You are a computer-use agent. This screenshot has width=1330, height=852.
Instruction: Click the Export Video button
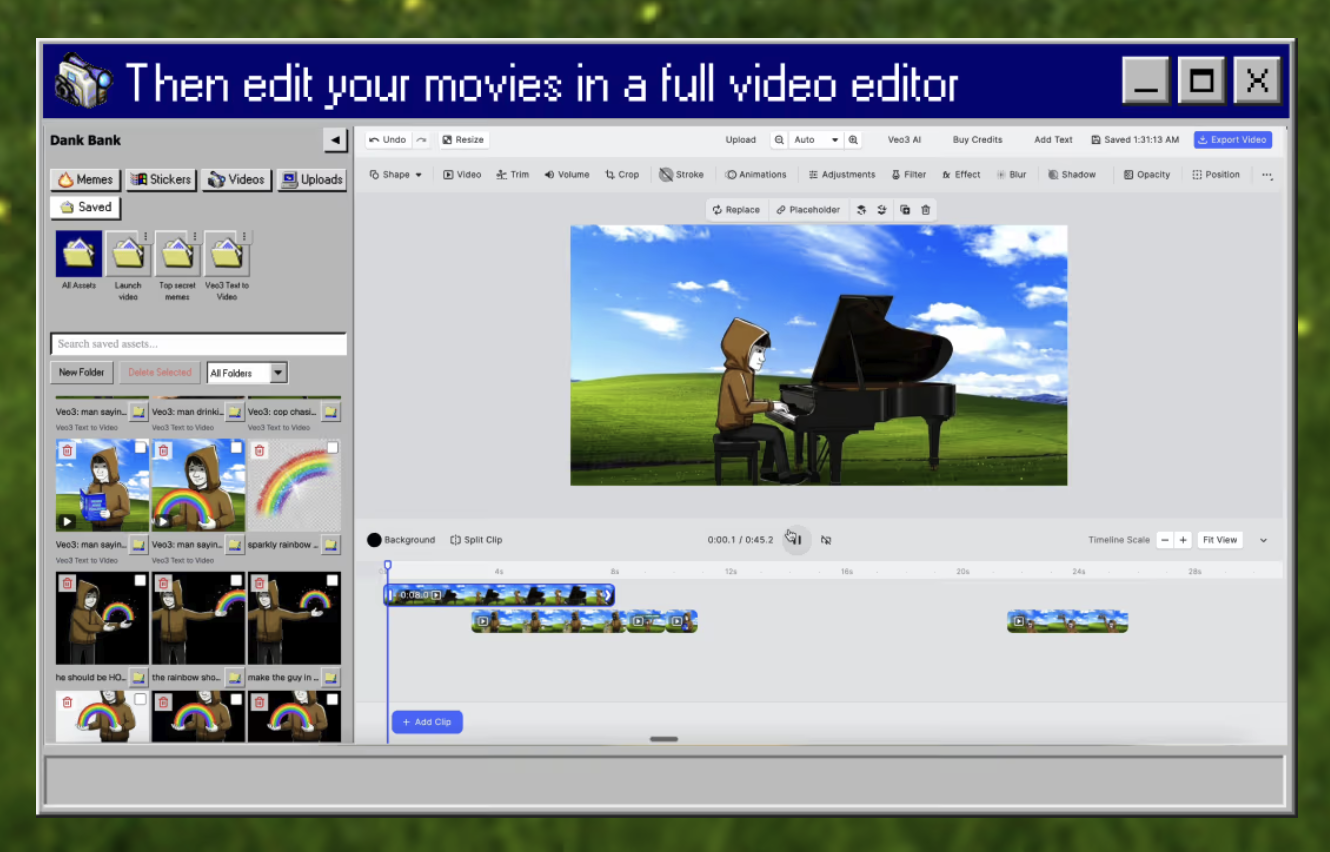tap(1233, 140)
